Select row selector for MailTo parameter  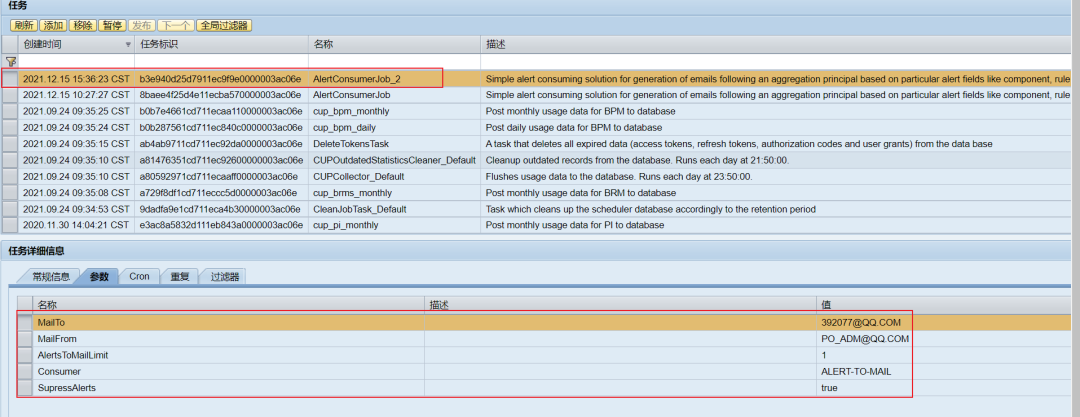tap(25, 322)
